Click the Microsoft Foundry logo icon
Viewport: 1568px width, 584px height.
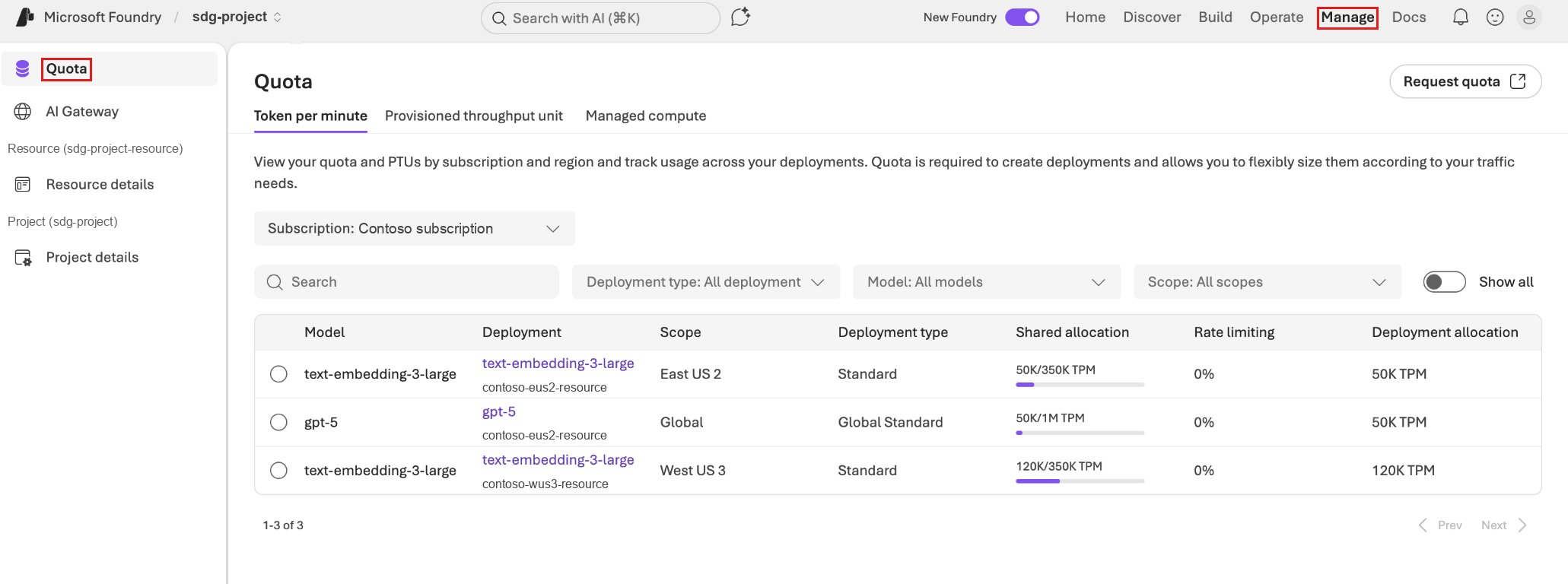point(25,17)
